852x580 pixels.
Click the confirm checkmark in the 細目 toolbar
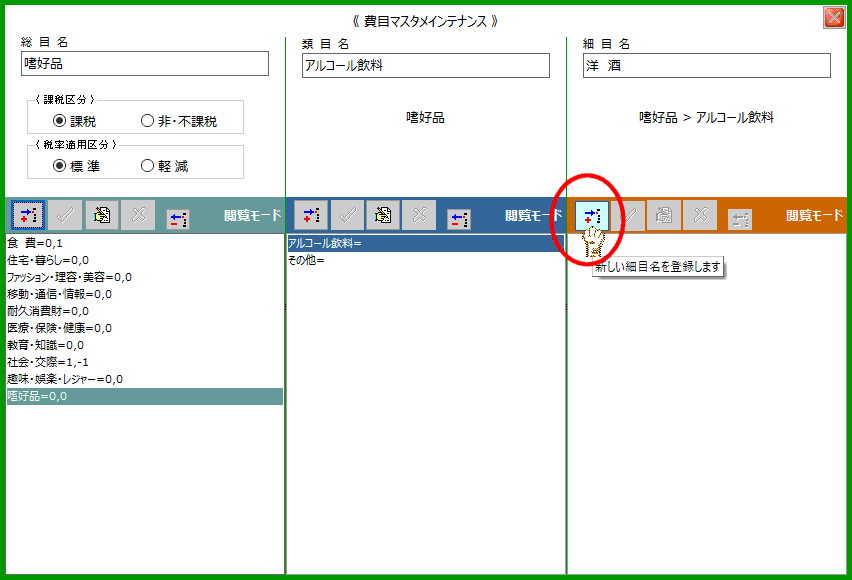(x=628, y=215)
